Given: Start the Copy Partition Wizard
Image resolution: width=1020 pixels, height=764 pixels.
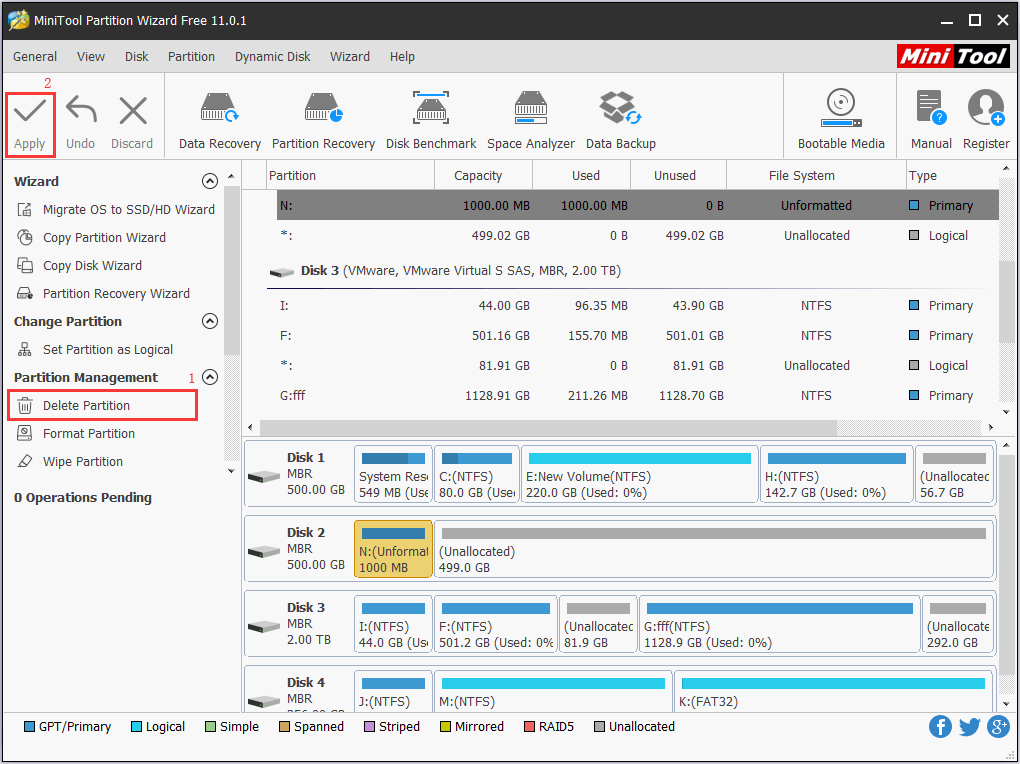Looking at the screenshot, I should pos(92,238).
